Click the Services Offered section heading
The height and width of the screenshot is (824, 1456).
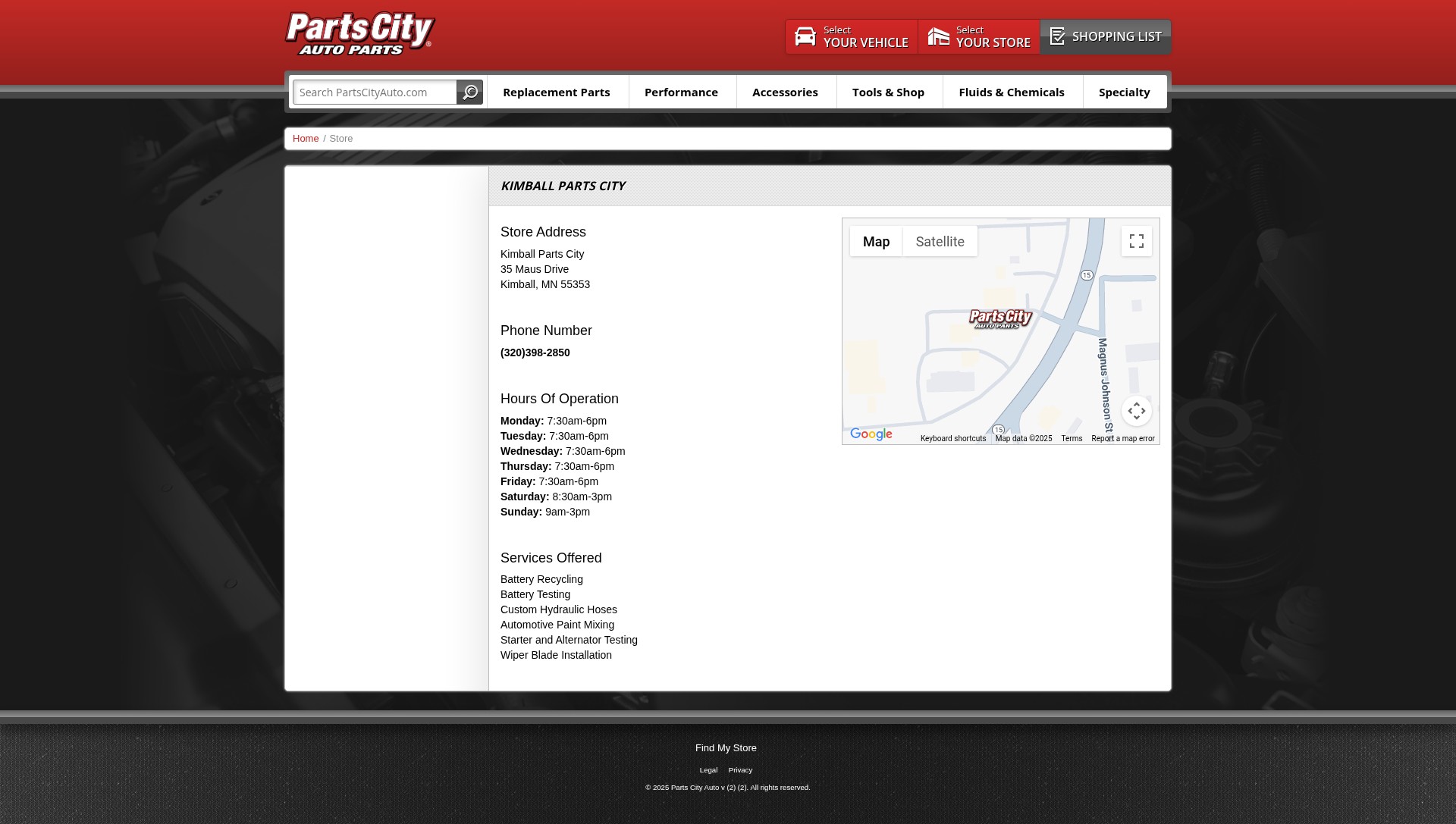[551, 558]
